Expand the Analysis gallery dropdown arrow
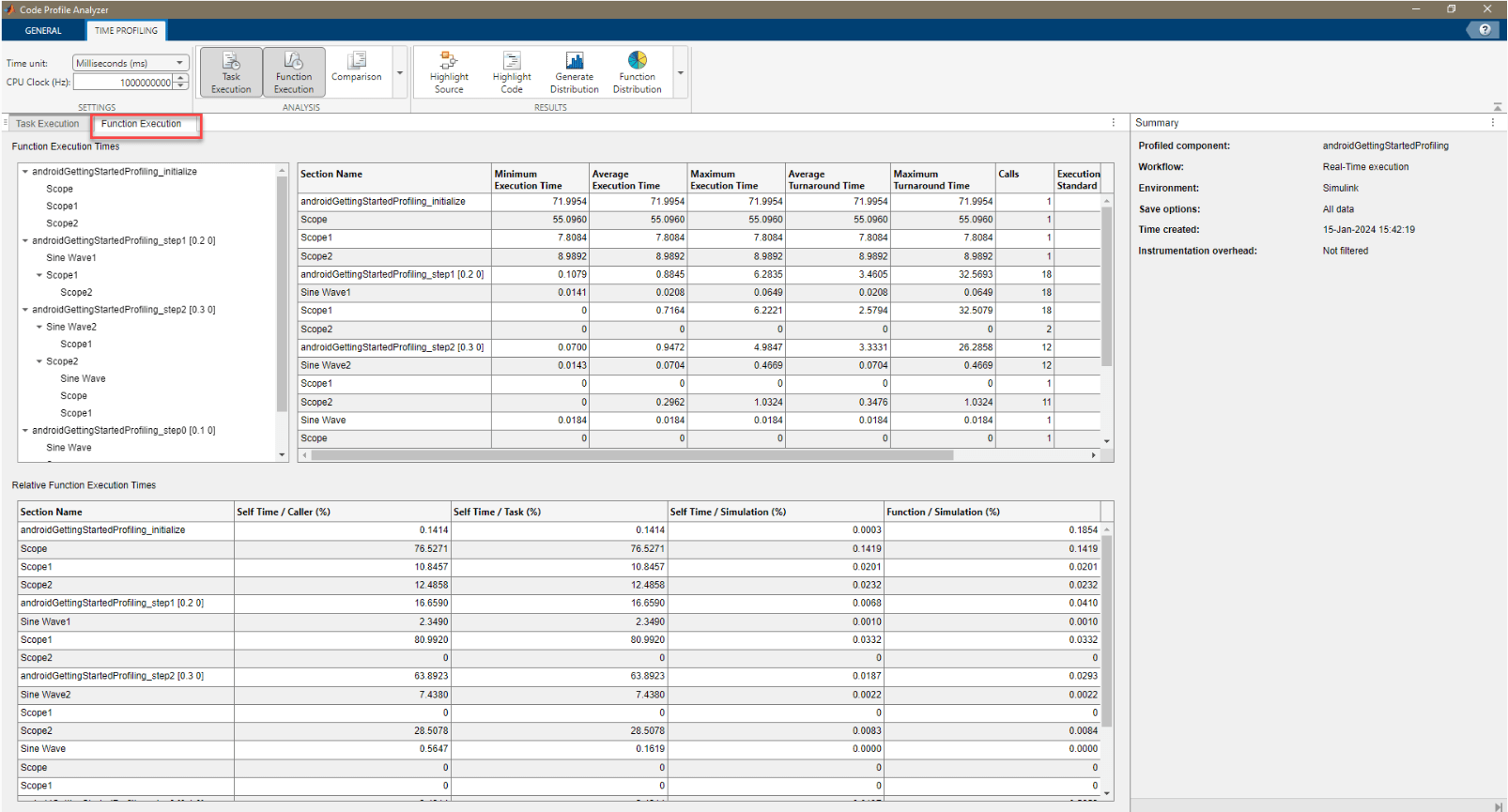 click(x=400, y=73)
